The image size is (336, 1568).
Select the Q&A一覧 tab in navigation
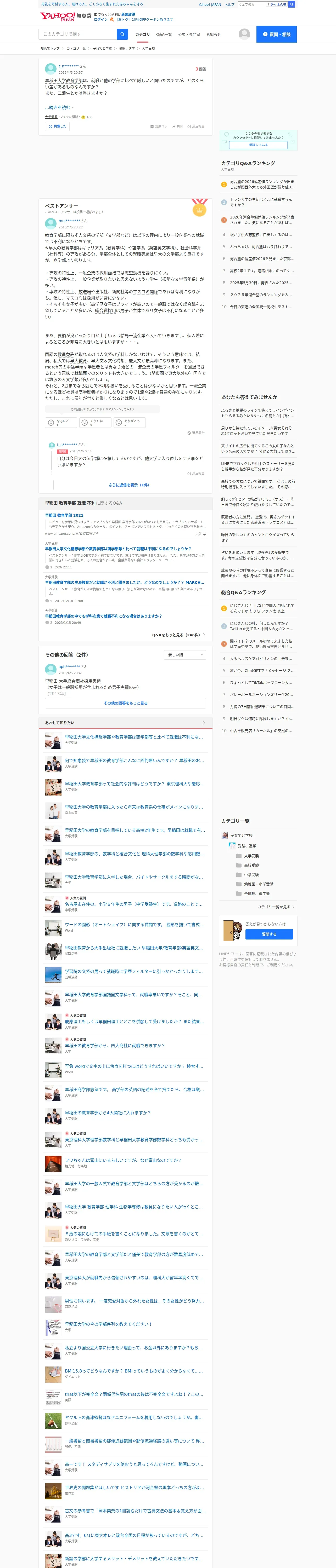point(164,35)
